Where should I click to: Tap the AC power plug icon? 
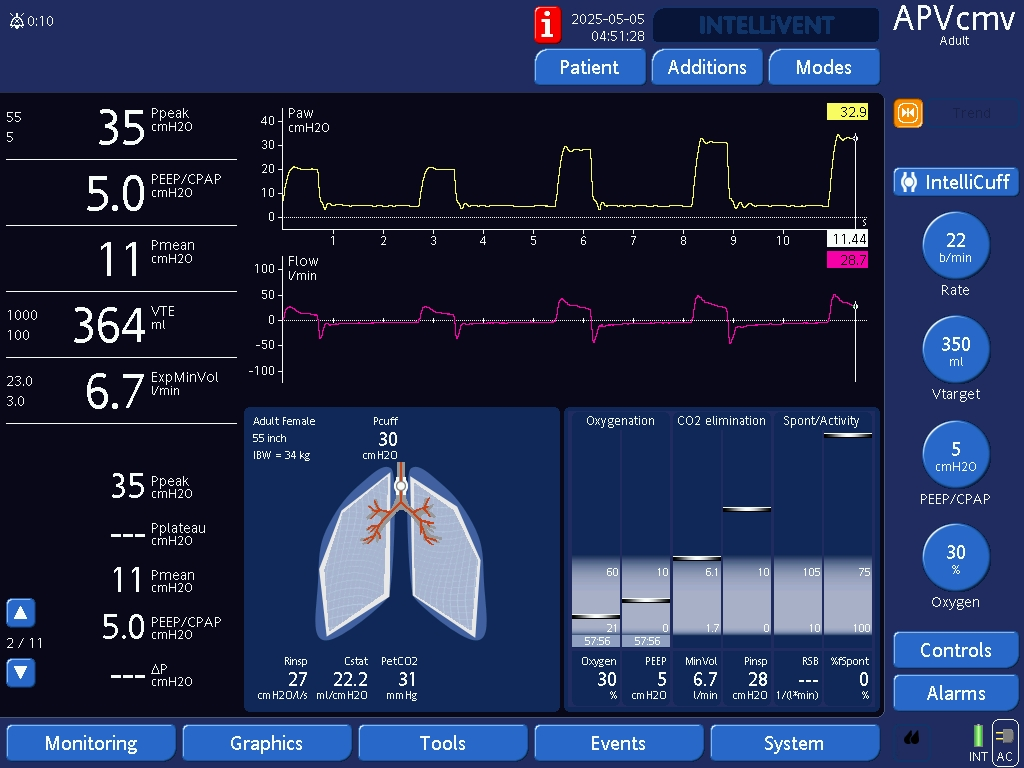[1005, 738]
